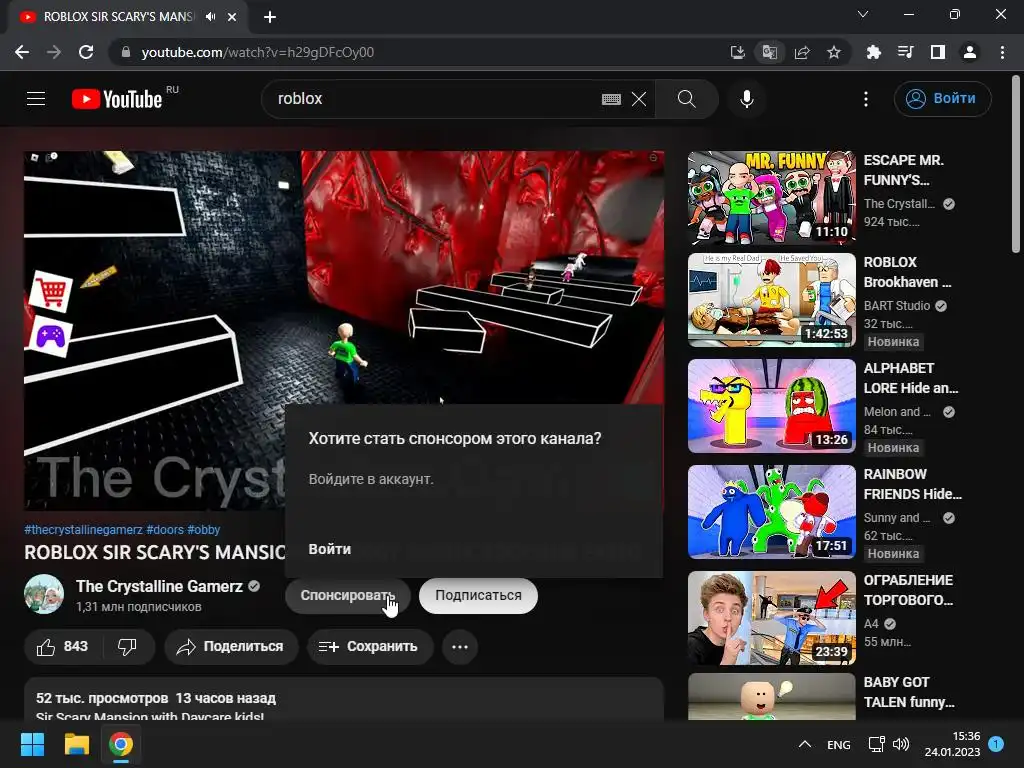Open the on-screen keyboard in search box
This screenshot has width=1024, height=768.
tap(611, 99)
